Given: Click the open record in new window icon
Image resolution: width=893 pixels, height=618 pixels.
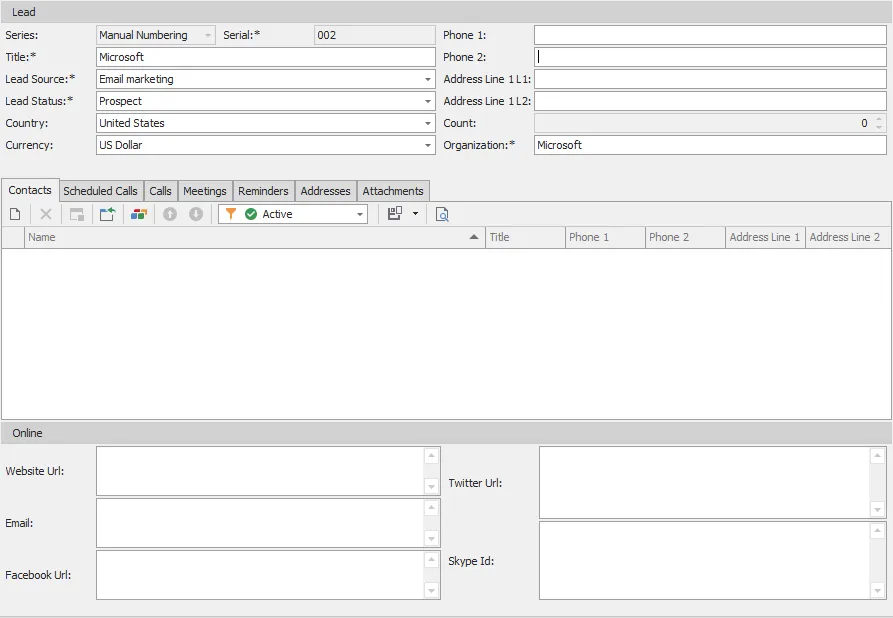Looking at the screenshot, I should [x=108, y=213].
